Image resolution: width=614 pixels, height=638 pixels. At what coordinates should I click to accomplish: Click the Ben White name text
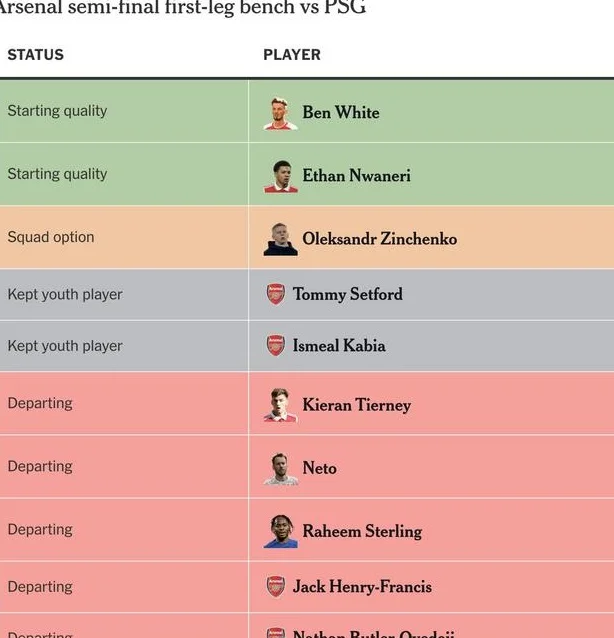point(341,113)
